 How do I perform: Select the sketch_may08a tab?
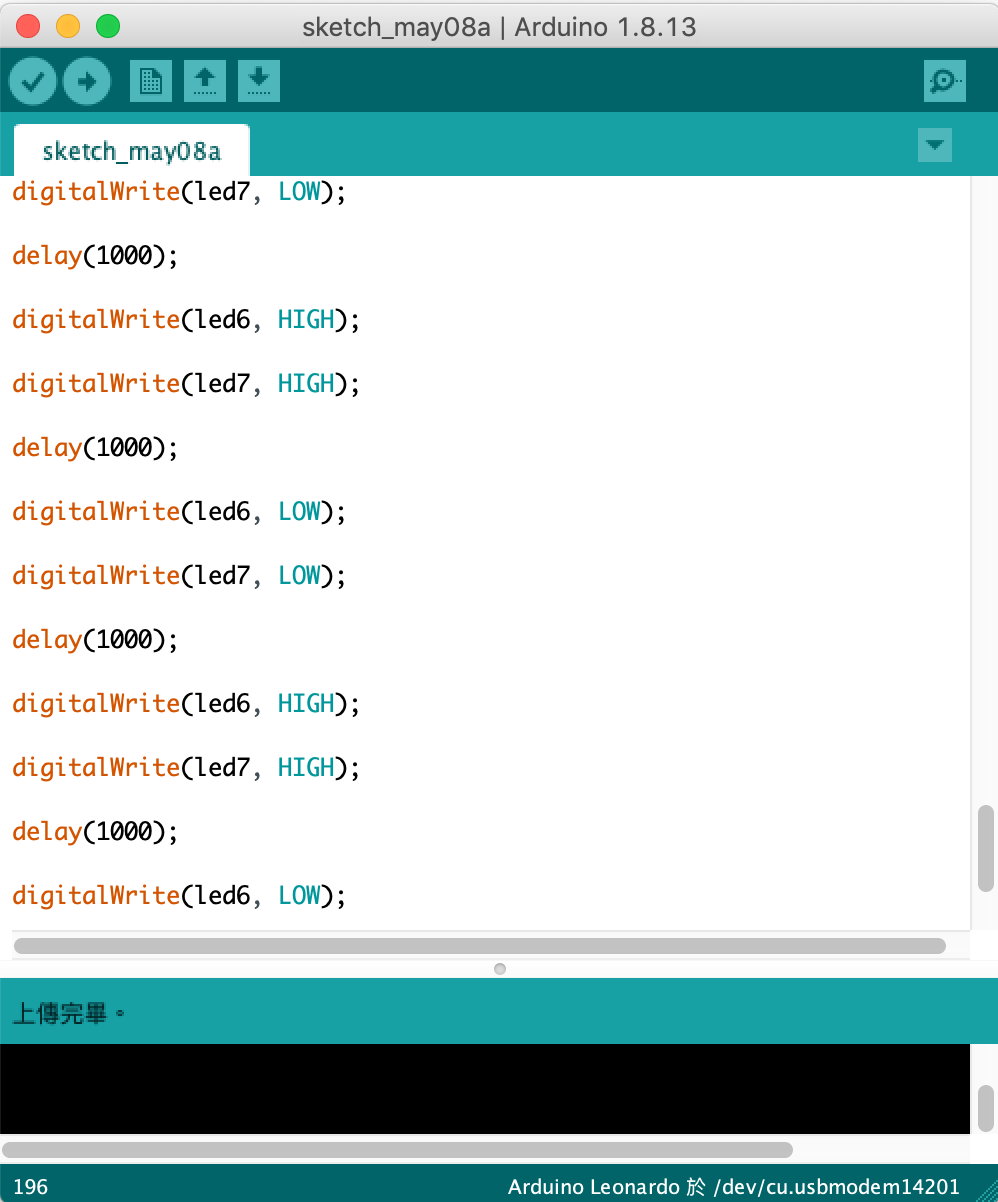pos(131,152)
